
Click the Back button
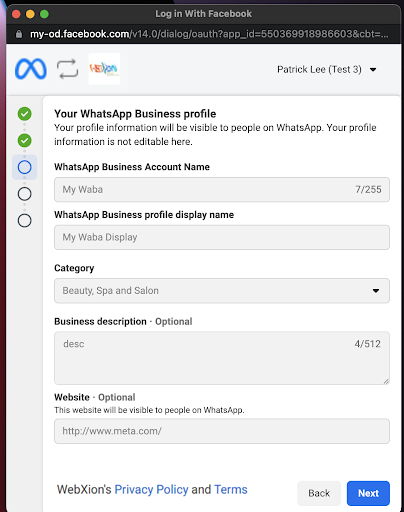(319, 493)
